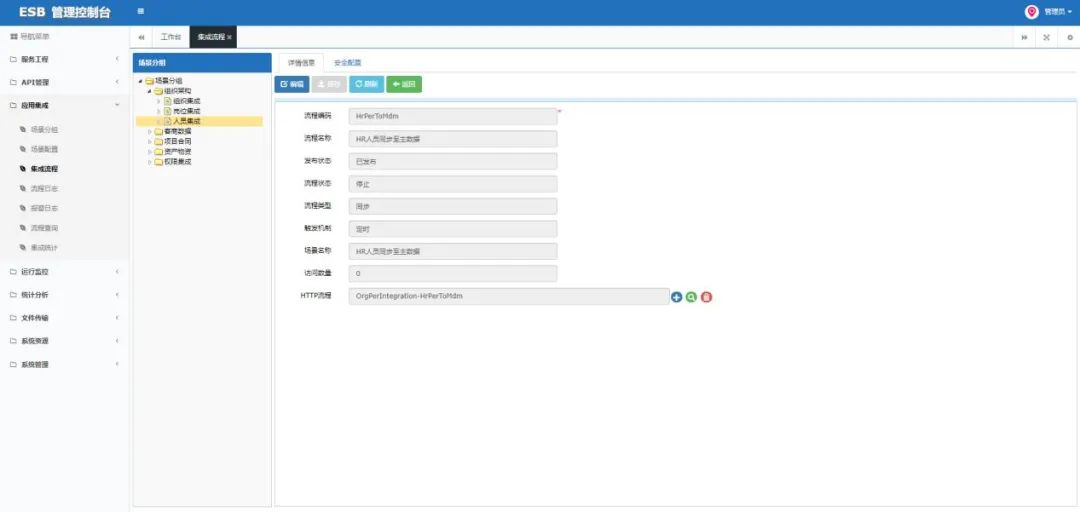Viewport: 1080px width, 512px height.
Task: Switch to the 安全配置 tab
Action: [x=347, y=63]
